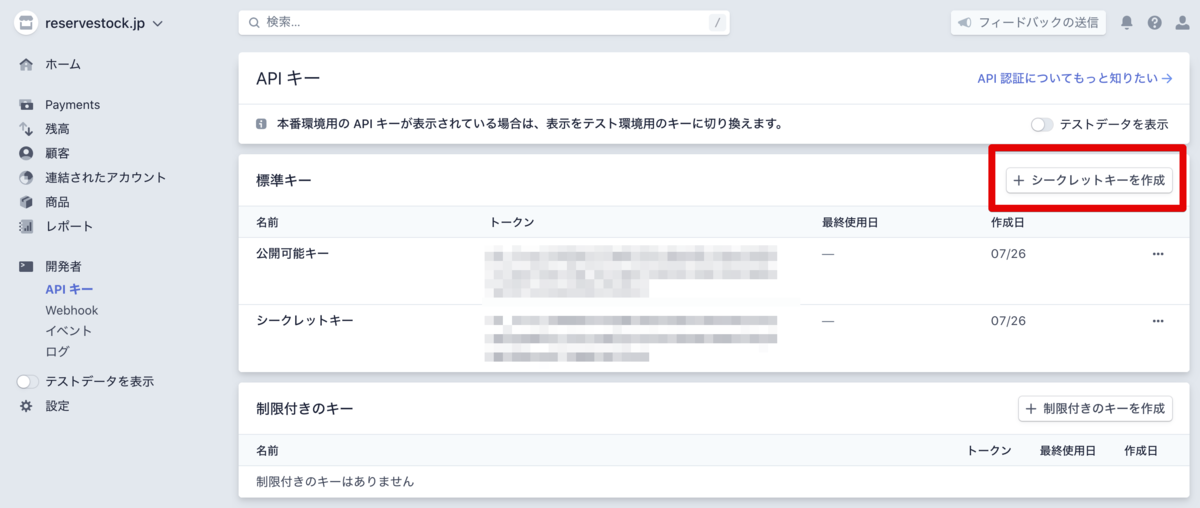Click the 連結されたアカウント globe icon
Viewport: 1200px width, 508px height.
(x=26, y=178)
